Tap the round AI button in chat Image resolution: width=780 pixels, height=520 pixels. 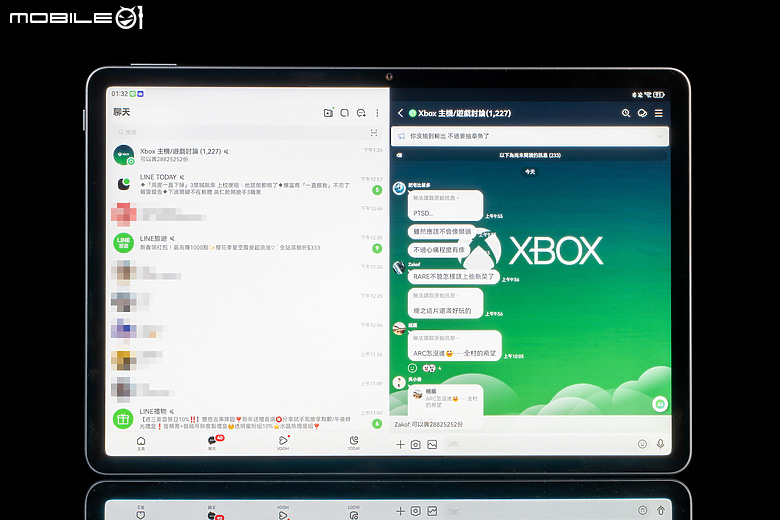[660, 404]
